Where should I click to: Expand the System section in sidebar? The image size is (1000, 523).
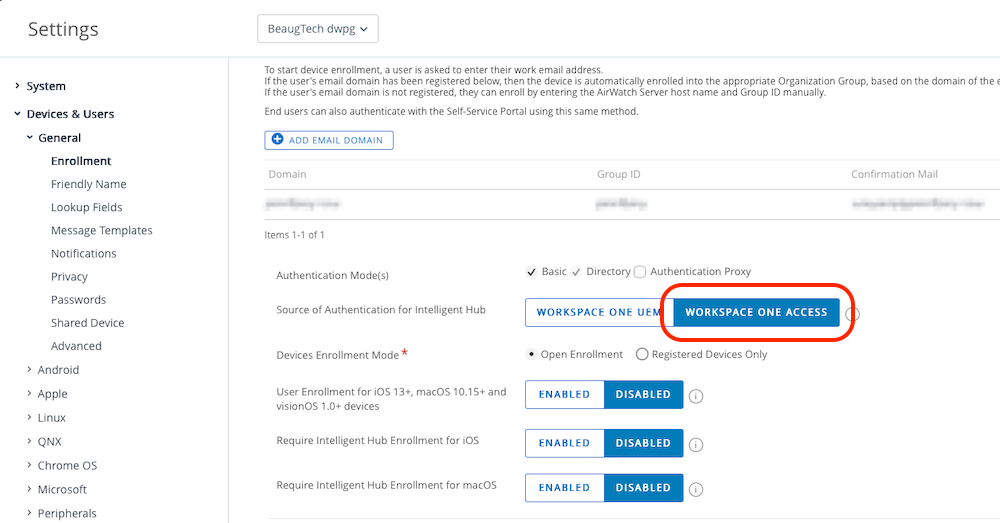17,87
